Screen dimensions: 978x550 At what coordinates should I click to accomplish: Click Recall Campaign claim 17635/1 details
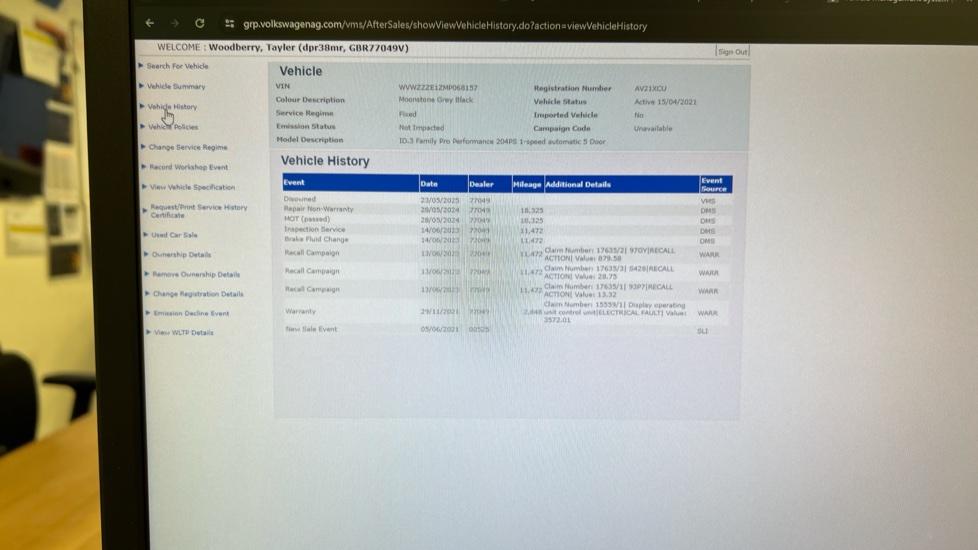[x=609, y=291]
